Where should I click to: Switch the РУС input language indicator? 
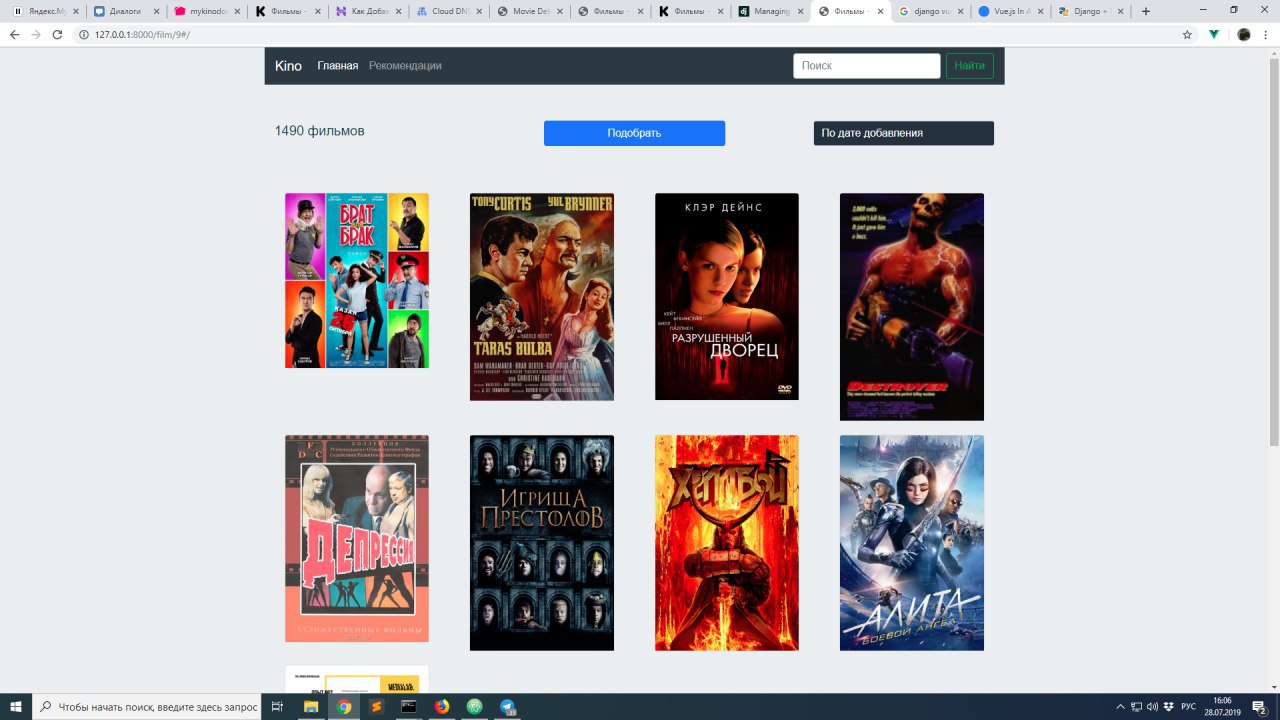pyautogui.click(x=1189, y=706)
